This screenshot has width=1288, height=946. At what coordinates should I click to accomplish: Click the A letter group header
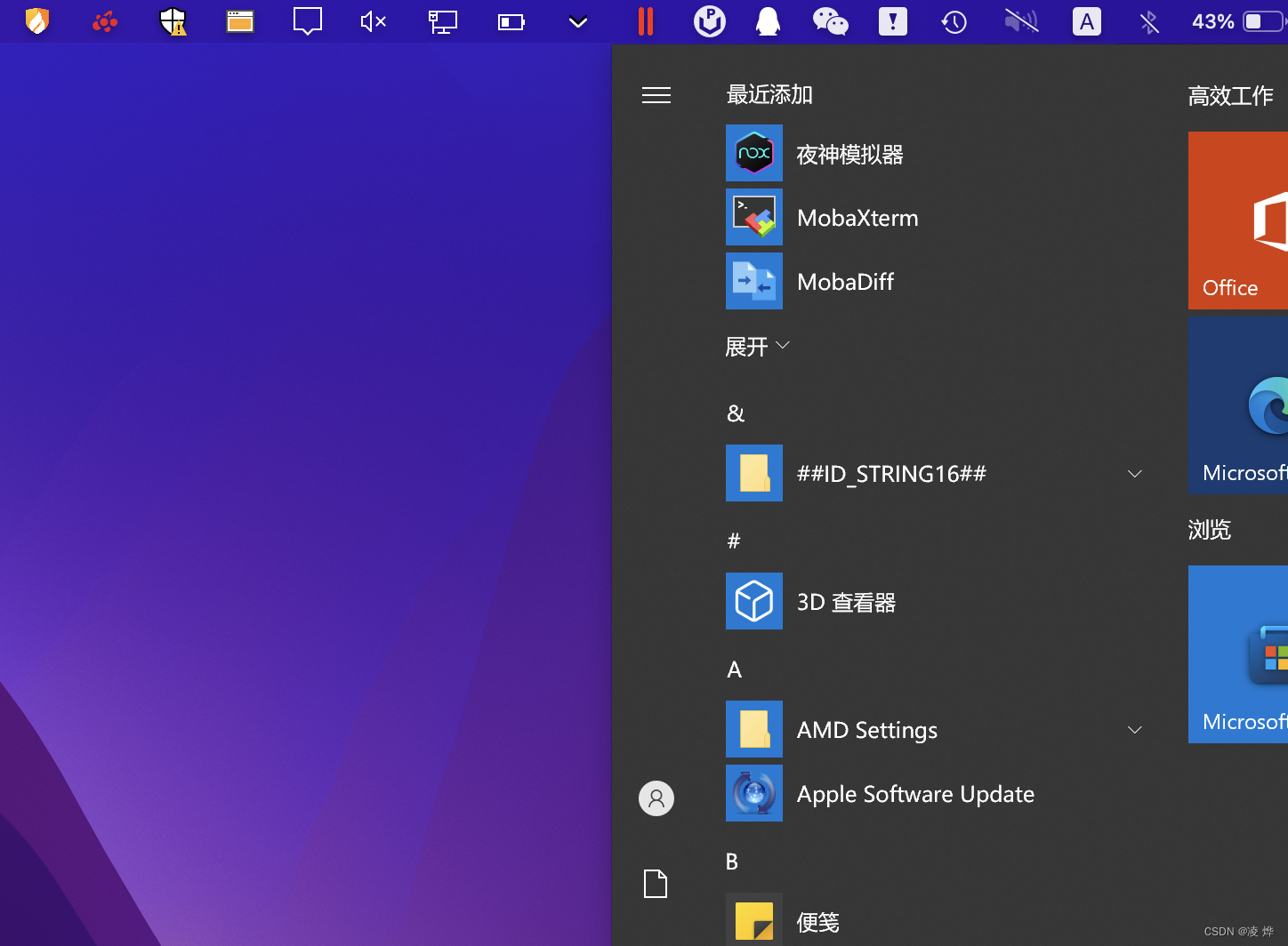pos(735,669)
